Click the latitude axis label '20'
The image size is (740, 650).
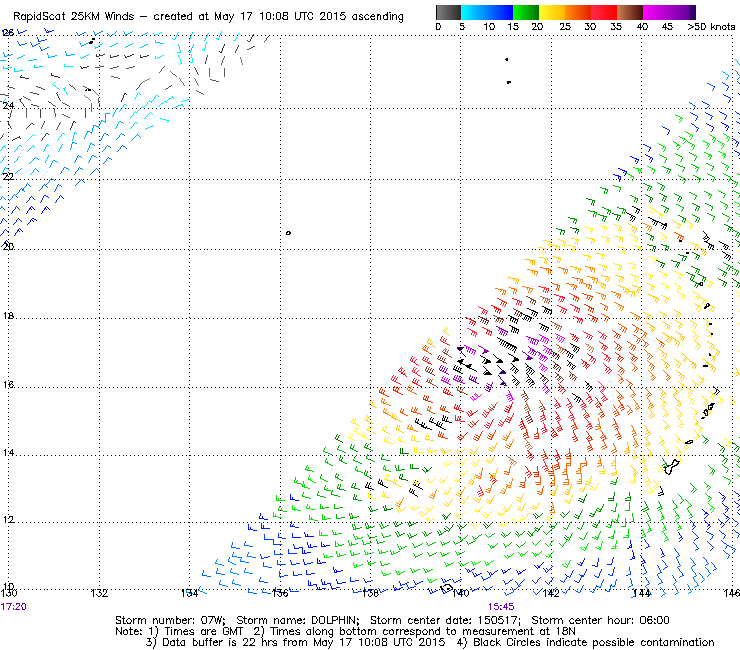coord(8,246)
